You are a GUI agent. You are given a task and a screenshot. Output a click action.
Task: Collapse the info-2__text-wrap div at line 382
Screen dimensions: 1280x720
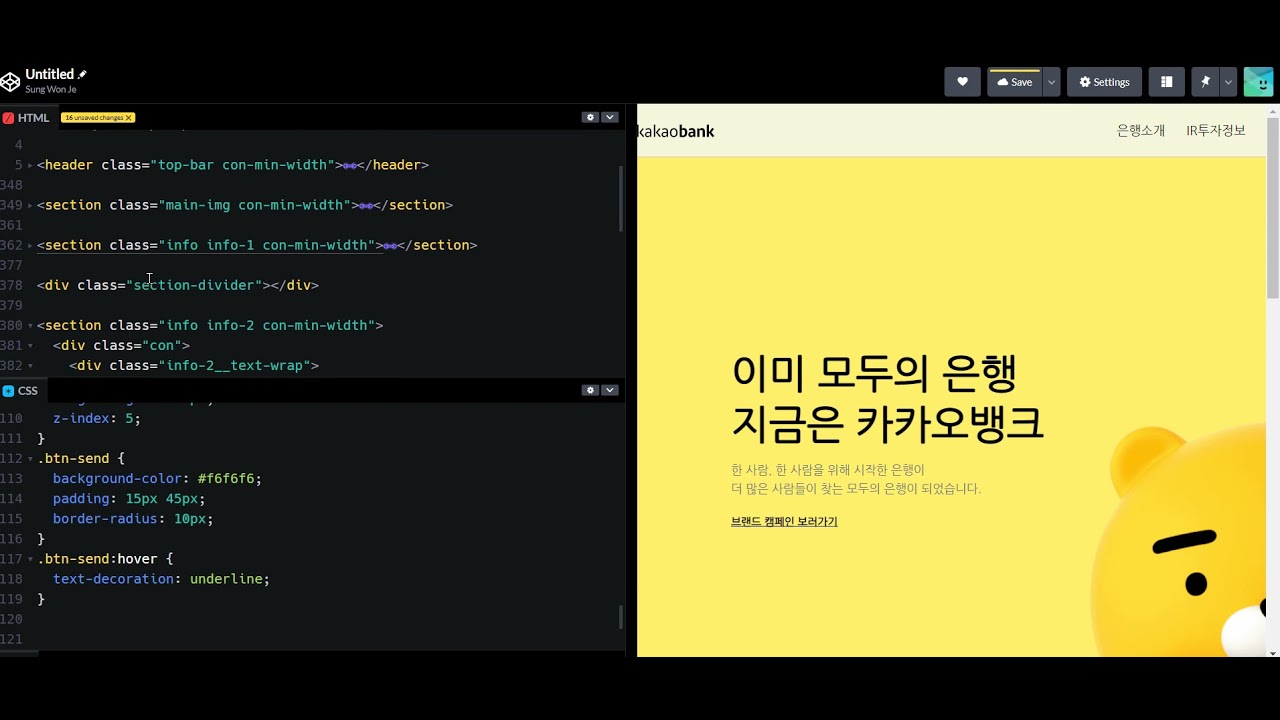[x=31, y=365]
